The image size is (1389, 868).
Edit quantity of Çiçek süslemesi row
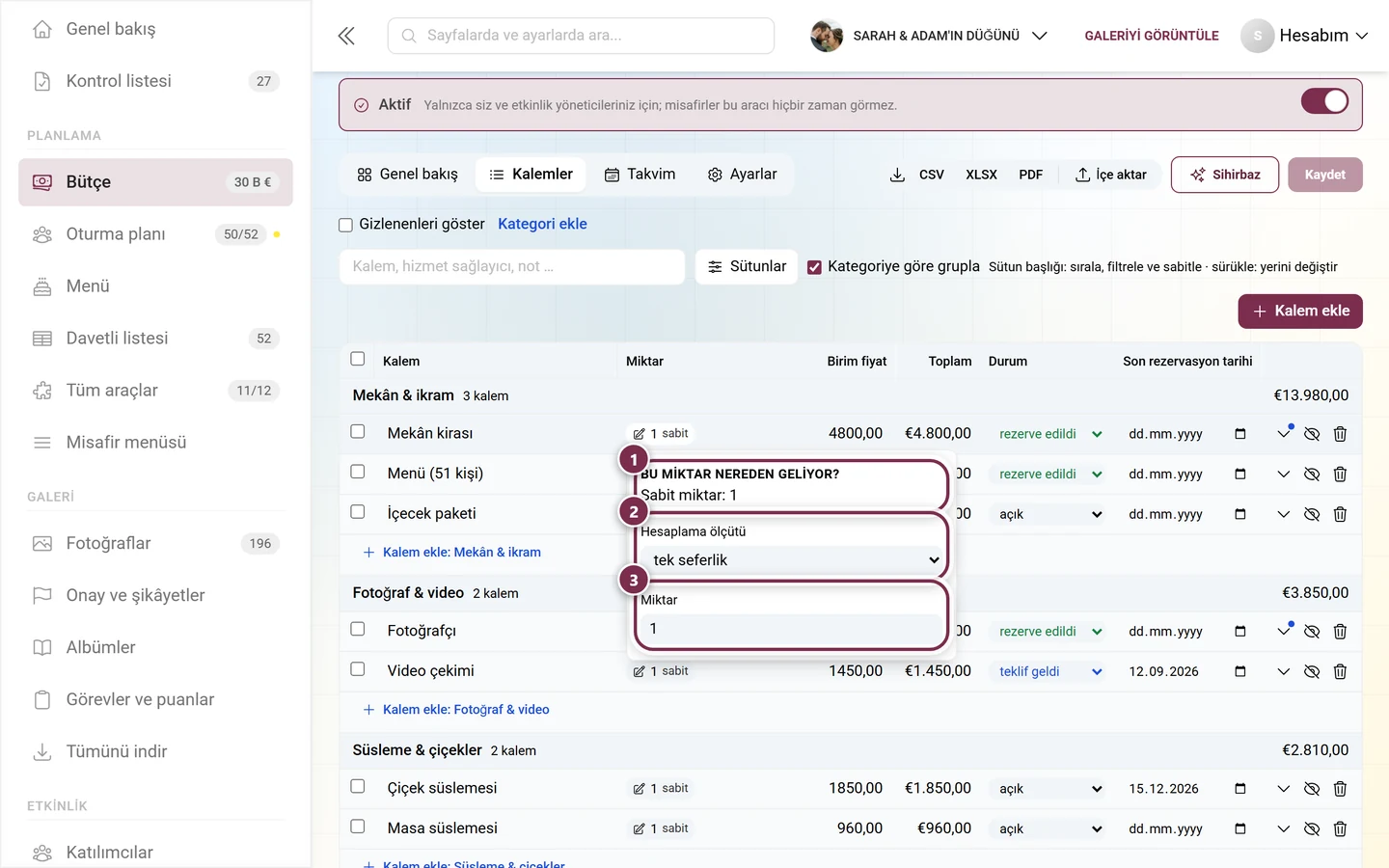pyautogui.click(x=661, y=789)
